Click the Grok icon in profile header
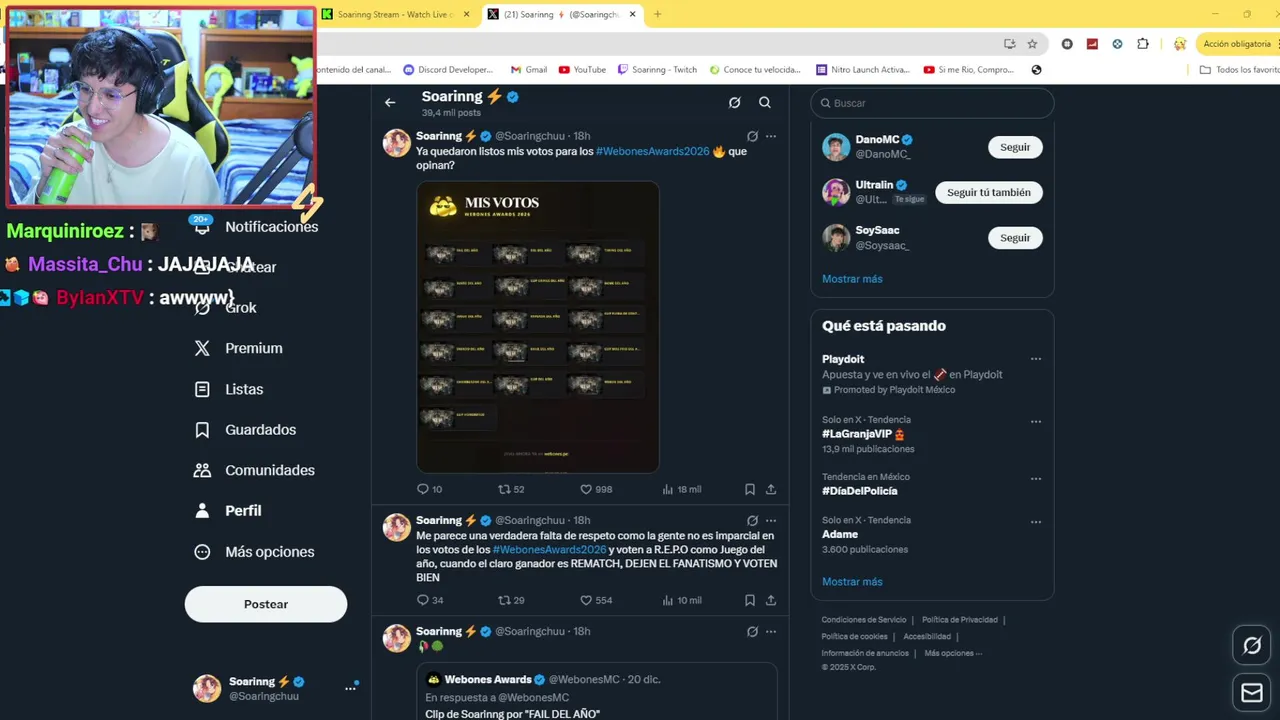1280x720 pixels. pyautogui.click(x=734, y=102)
